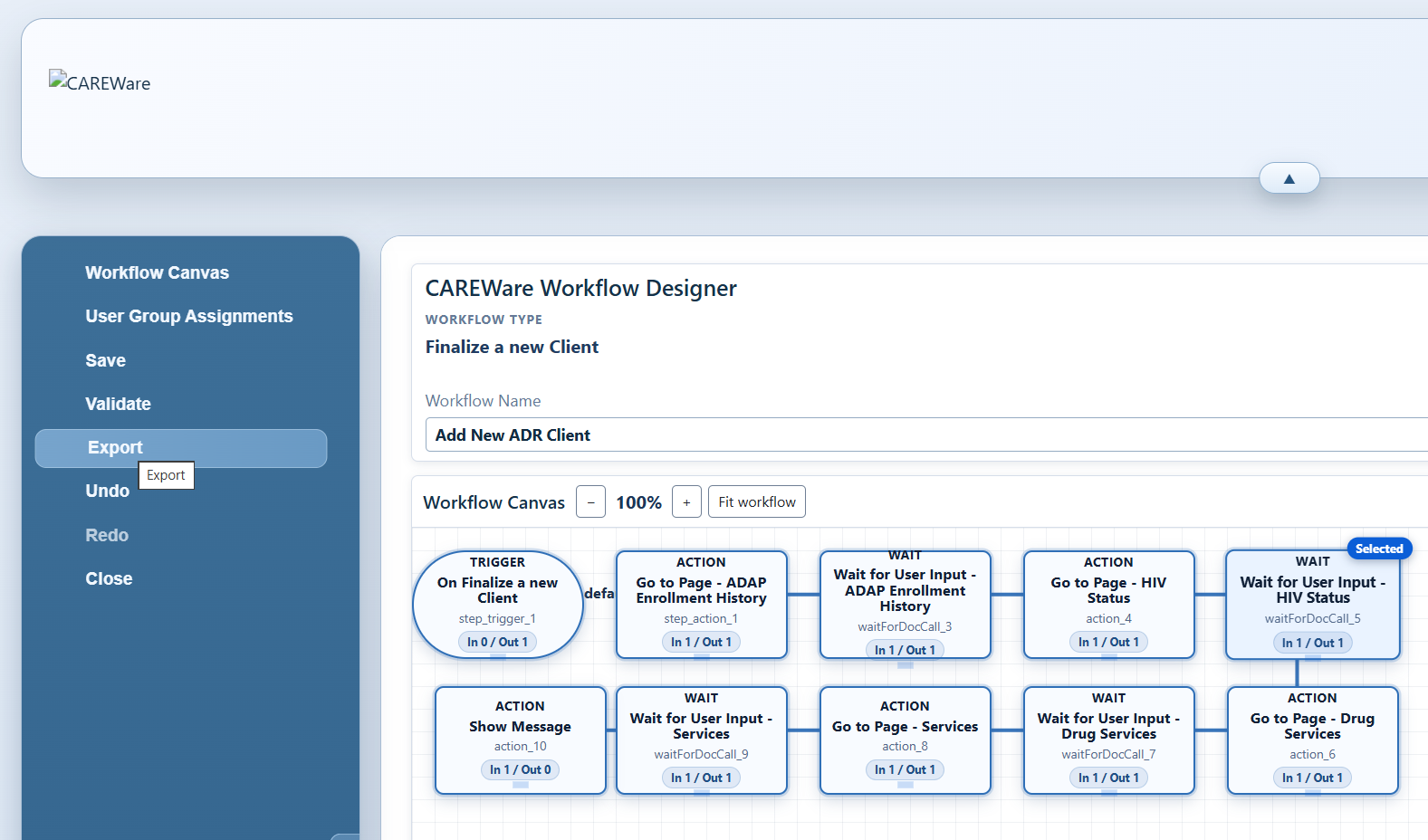The width and height of the screenshot is (1428, 840).
Task: Click the CAREWare logo image
Action: pos(100,82)
